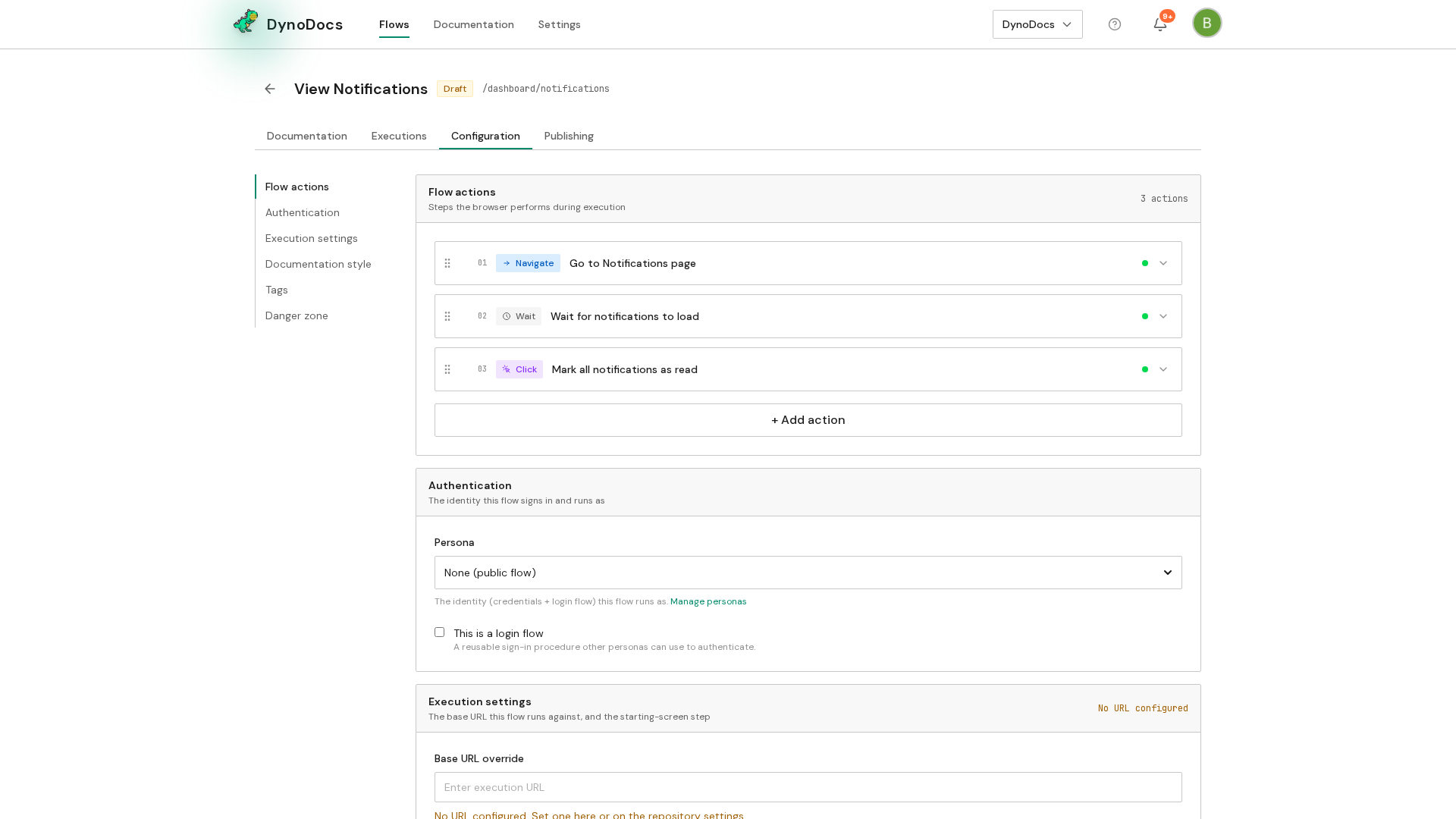
Task: Open user avatar B menu
Action: coord(1207,23)
